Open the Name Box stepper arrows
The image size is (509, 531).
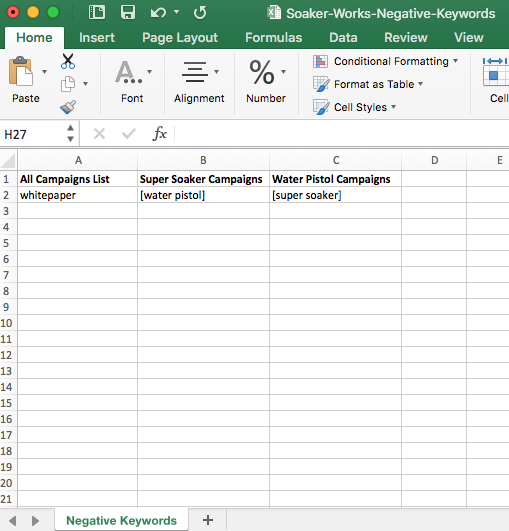tap(70, 133)
